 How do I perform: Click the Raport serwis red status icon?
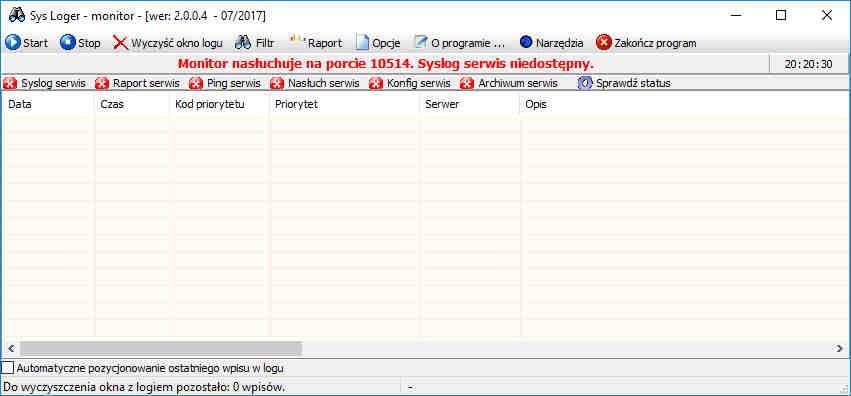click(x=101, y=84)
